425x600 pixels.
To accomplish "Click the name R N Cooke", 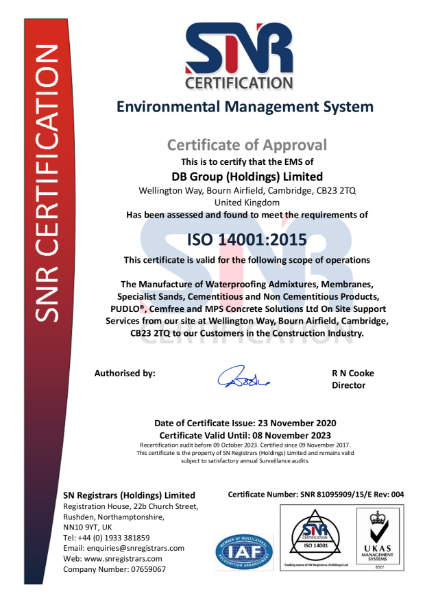I will pyautogui.click(x=353, y=373).
